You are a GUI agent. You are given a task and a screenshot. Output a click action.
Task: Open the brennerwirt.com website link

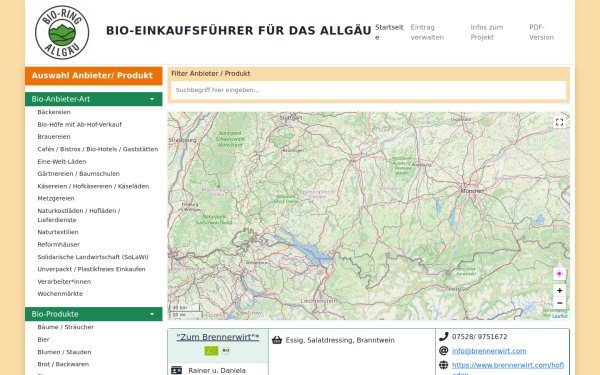pos(508,369)
